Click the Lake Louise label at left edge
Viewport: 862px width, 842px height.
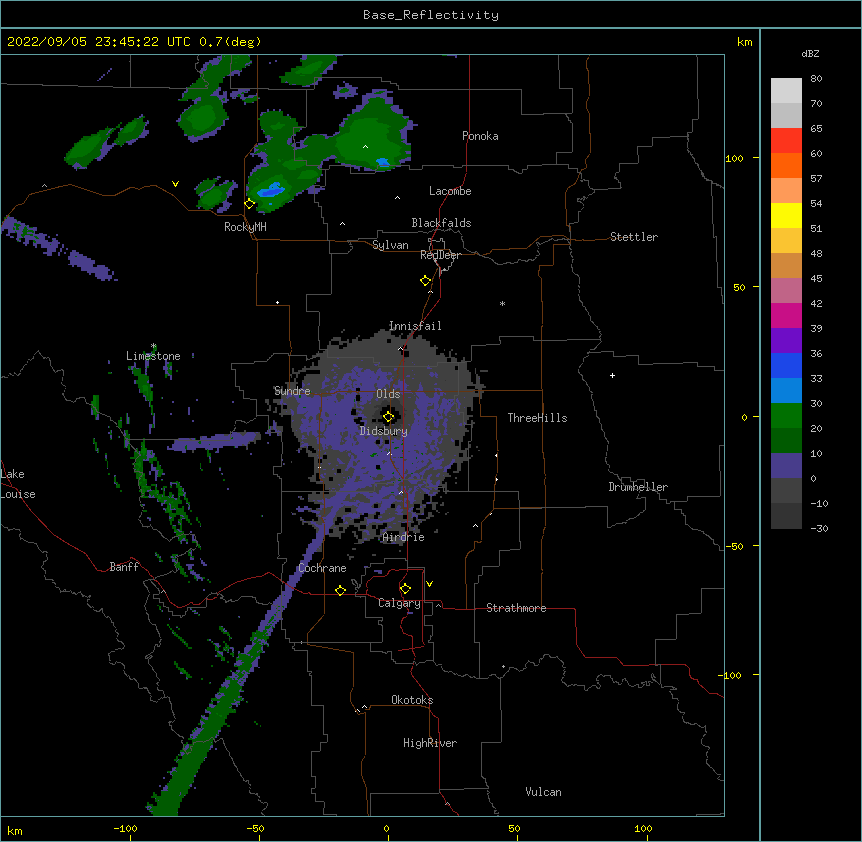pos(18,484)
